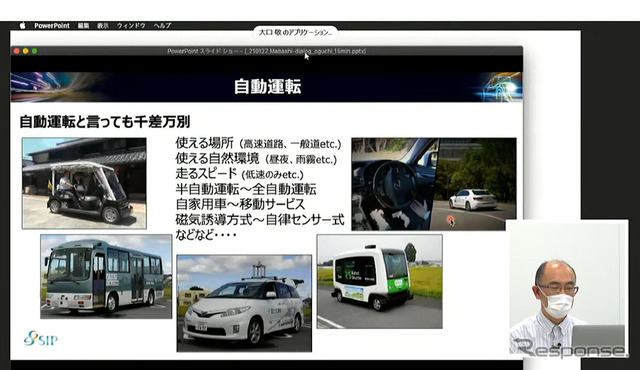Select the Robot Shuttle vehicle photo
Image resolution: width=640 pixels, height=370 pixels.
pos(380,281)
